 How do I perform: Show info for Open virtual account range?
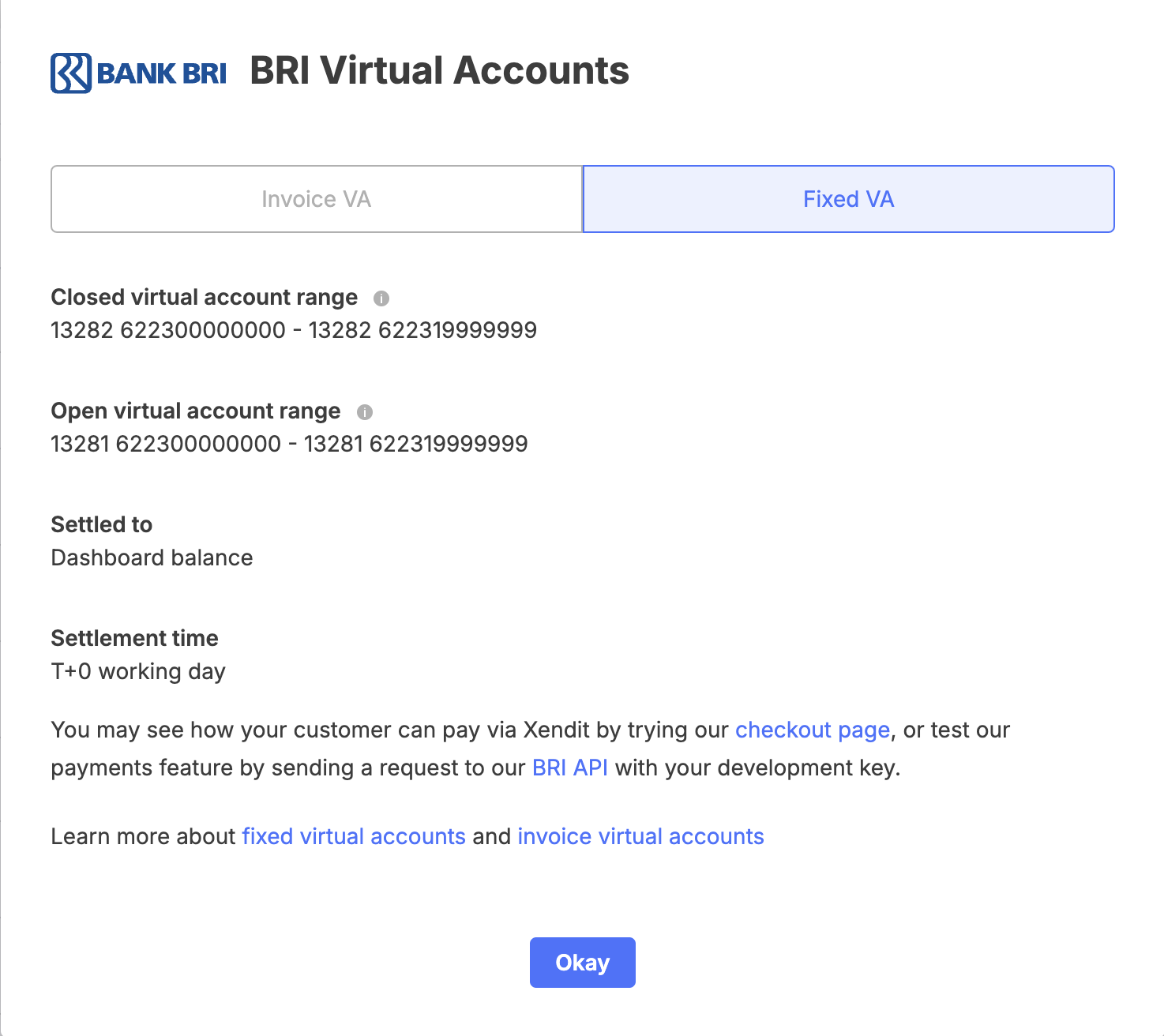[364, 412]
